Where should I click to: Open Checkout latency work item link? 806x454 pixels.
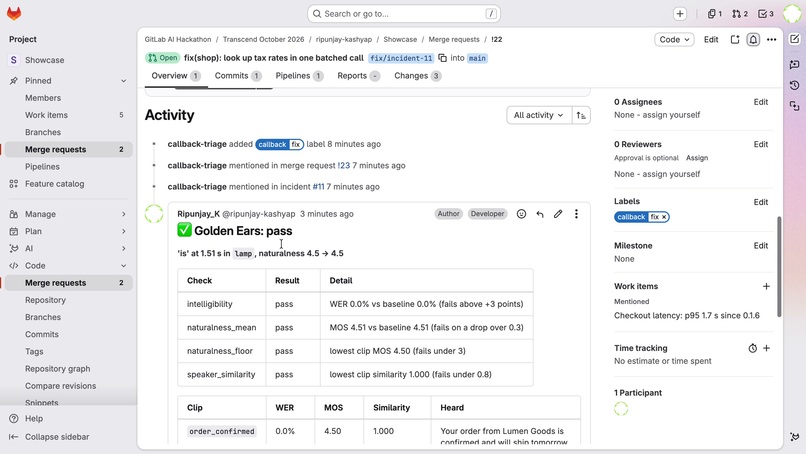(x=687, y=315)
